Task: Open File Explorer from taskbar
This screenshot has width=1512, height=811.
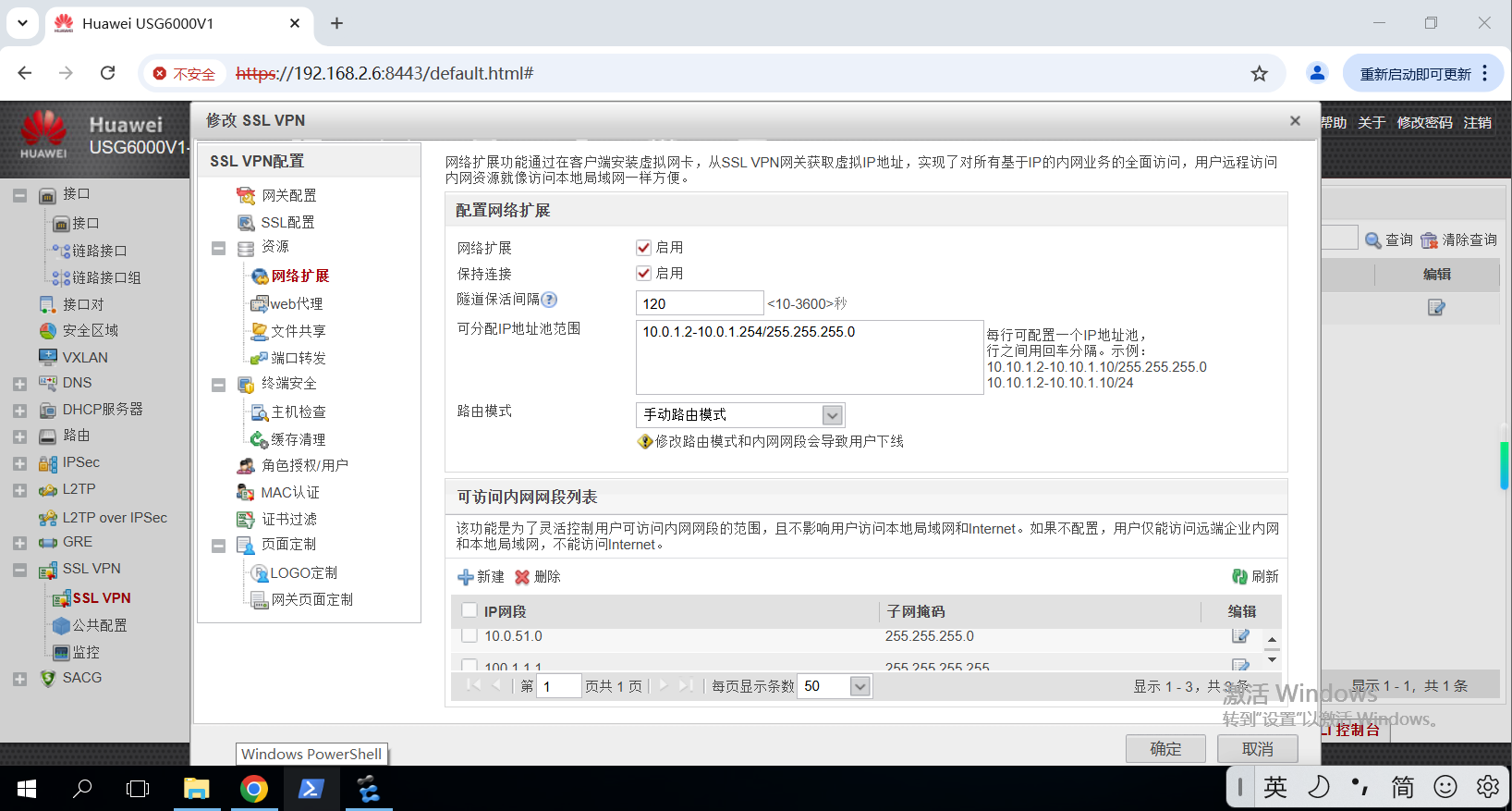Action: 196,788
